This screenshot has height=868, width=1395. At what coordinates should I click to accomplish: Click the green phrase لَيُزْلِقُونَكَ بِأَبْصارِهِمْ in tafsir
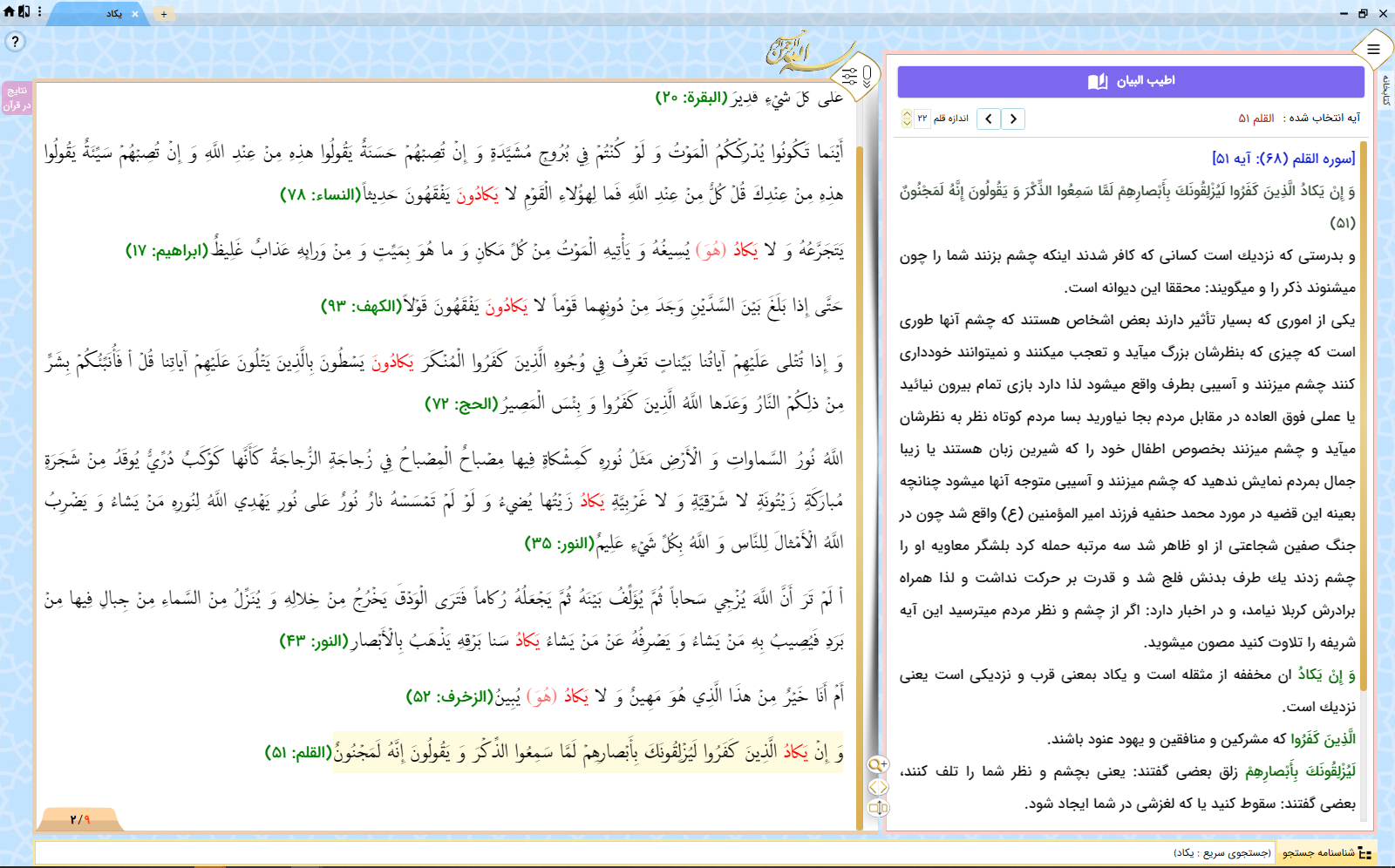click(1300, 771)
